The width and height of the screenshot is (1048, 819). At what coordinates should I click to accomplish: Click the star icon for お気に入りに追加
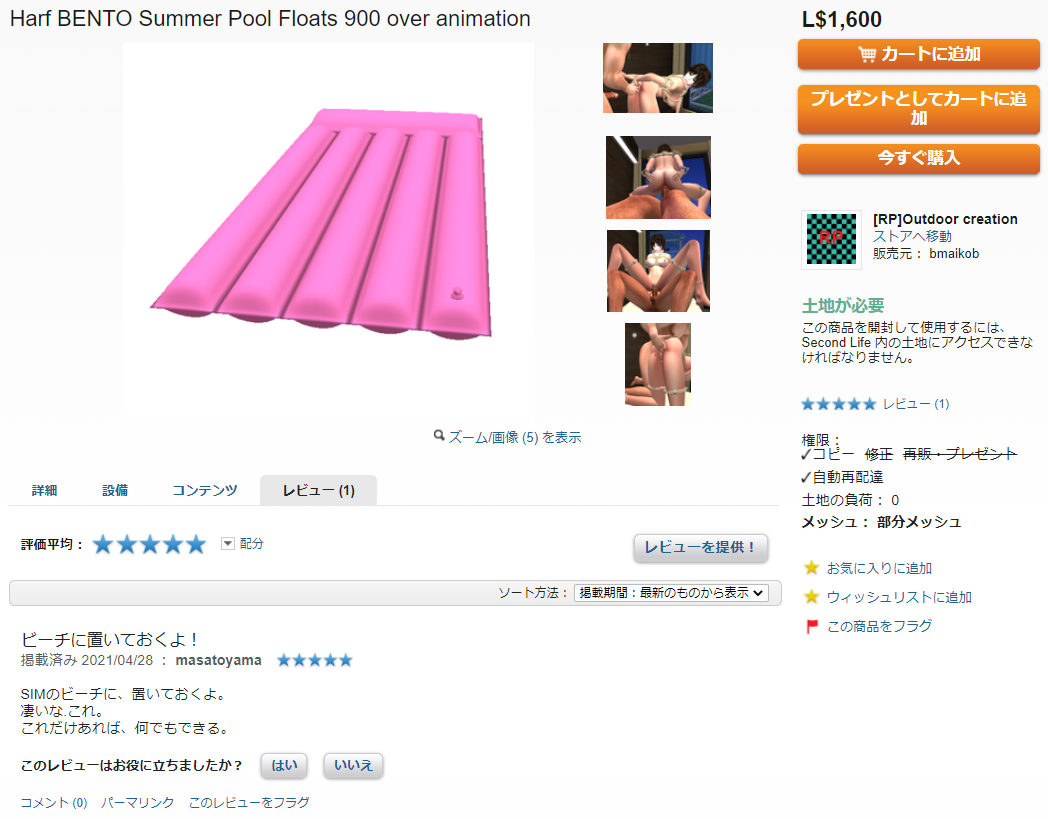[812, 568]
